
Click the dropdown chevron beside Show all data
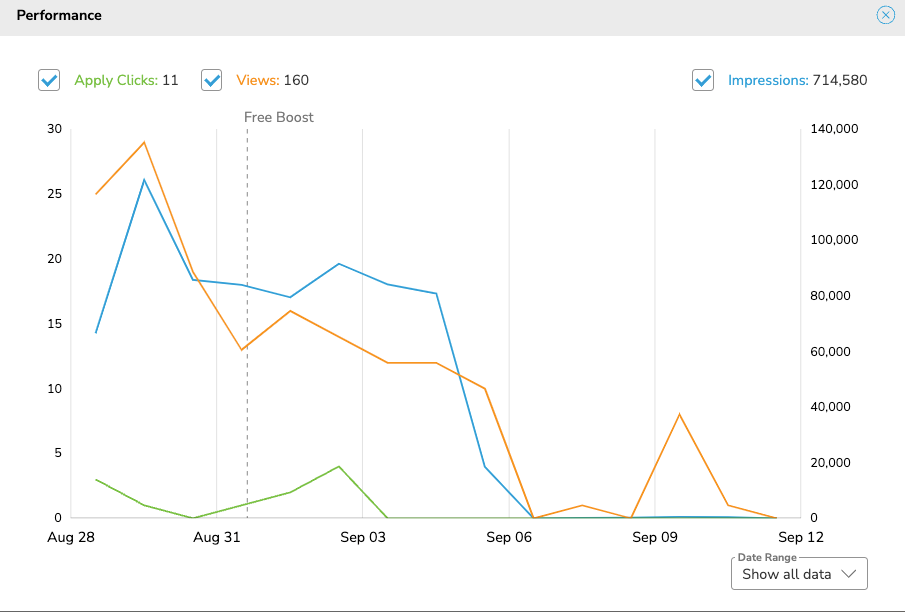tap(846, 574)
